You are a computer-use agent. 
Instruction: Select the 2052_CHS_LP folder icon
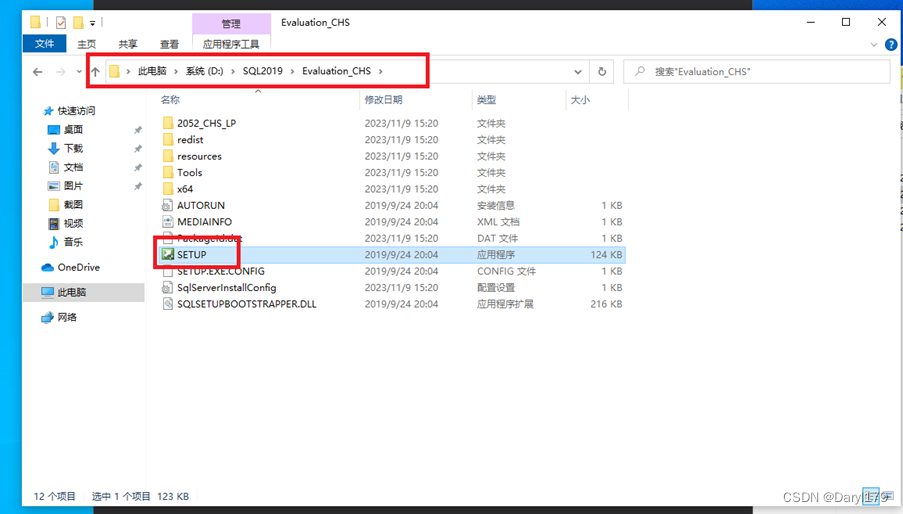pyautogui.click(x=168, y=123)
